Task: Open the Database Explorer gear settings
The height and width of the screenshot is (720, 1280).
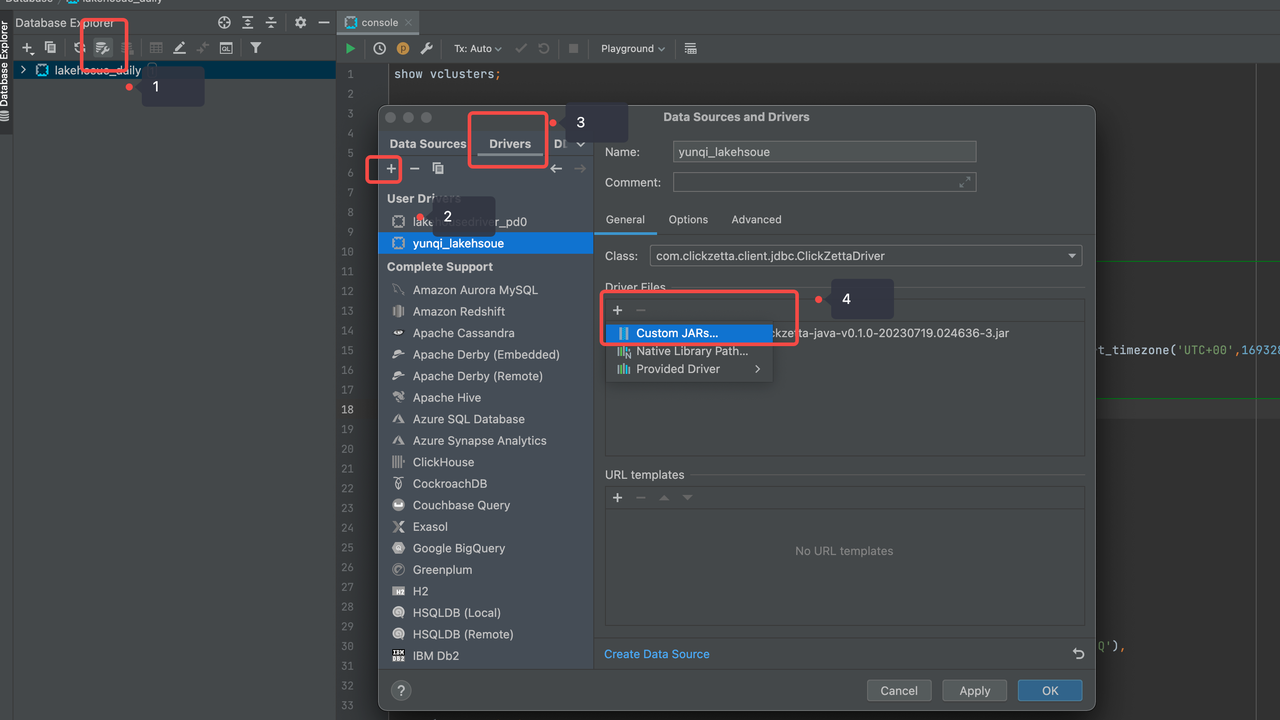Action: 300,22
